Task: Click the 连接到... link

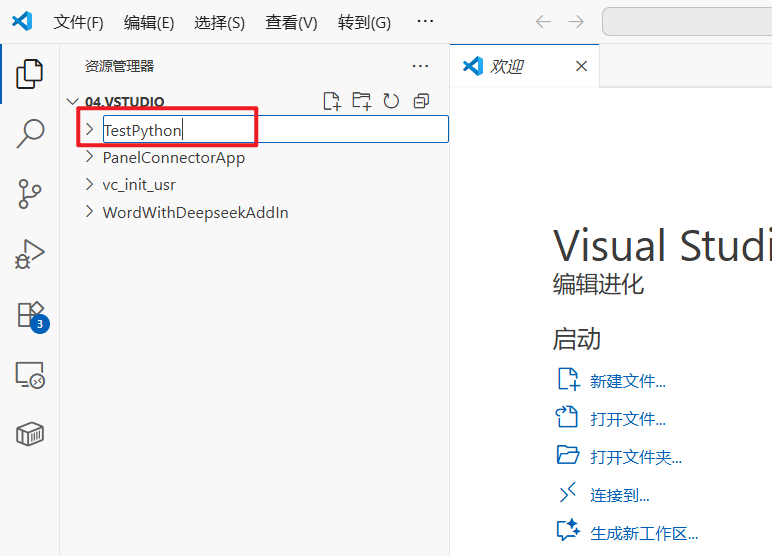Action: pyautogui.click(x=620, y=495)
